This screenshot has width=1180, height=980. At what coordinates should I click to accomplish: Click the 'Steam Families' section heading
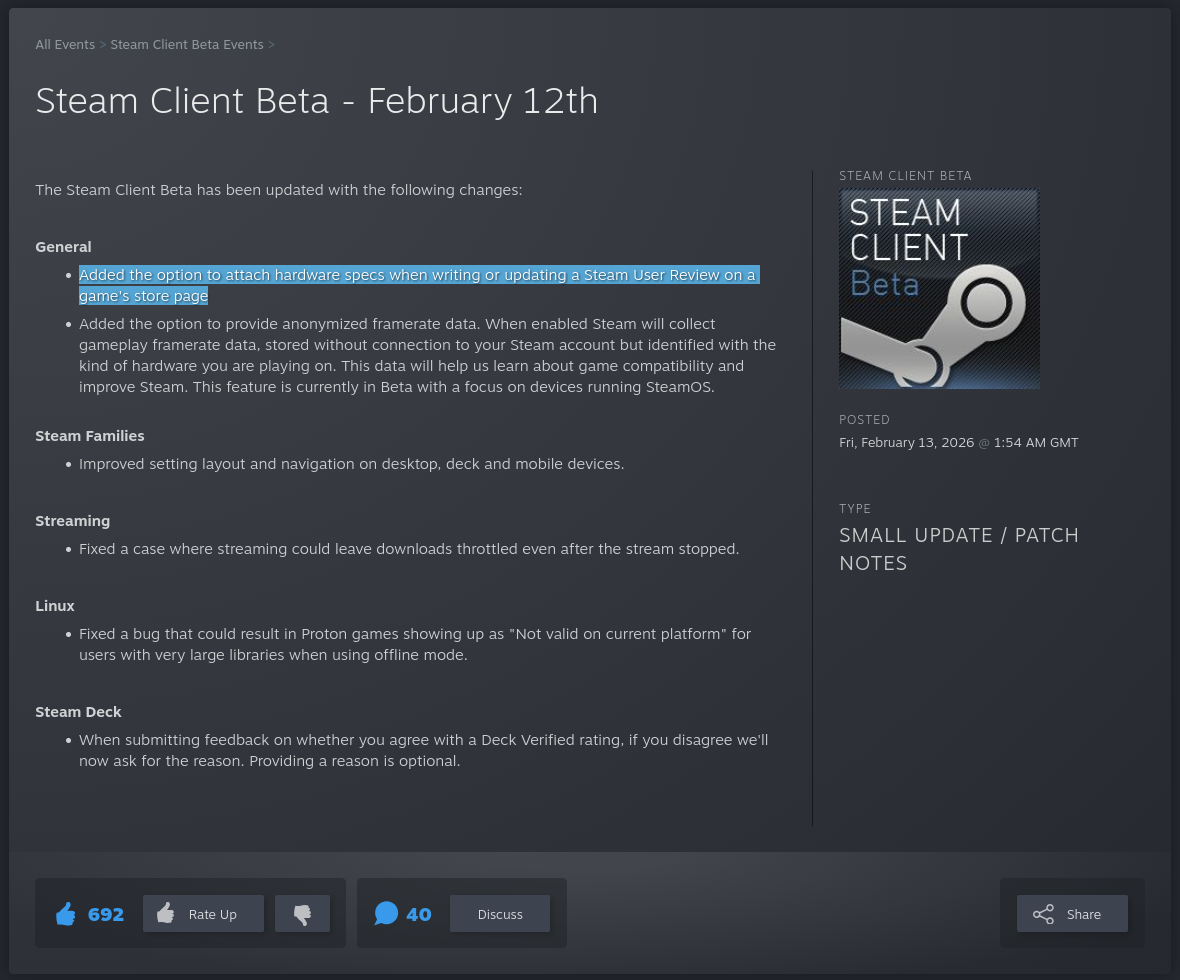click(x=90, y=436)
